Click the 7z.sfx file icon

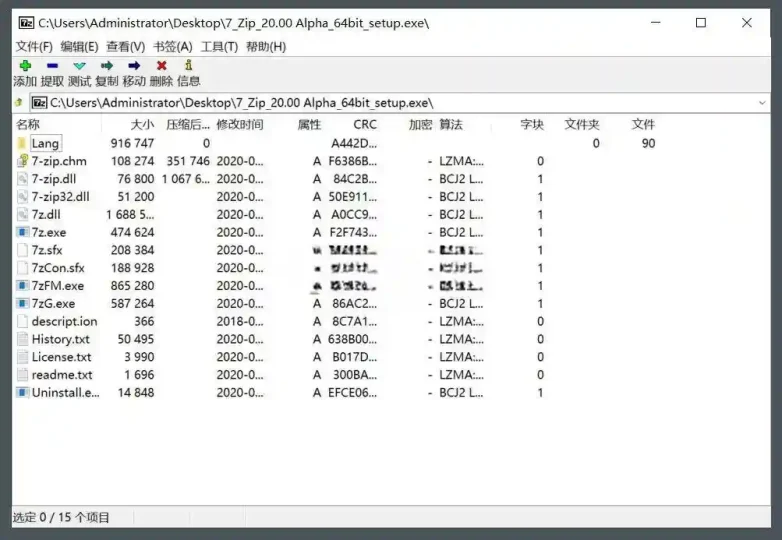tap(22, 250)
